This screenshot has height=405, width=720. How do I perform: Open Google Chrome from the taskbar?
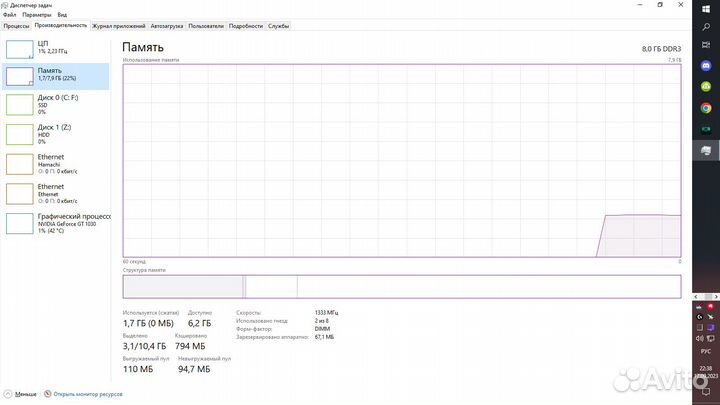(x=706, y=108)
